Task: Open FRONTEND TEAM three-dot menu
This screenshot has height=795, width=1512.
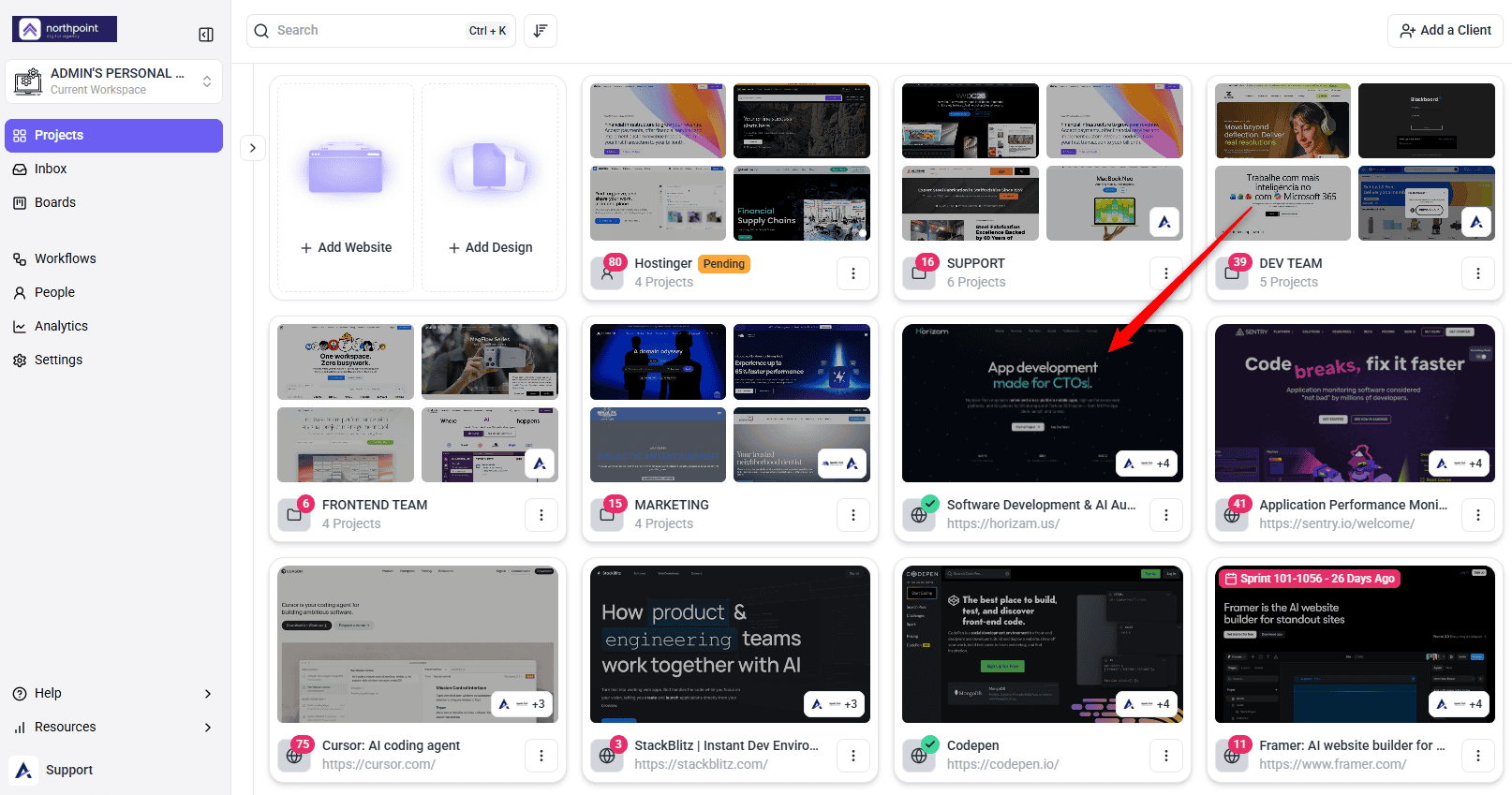Action: point(541,515)
